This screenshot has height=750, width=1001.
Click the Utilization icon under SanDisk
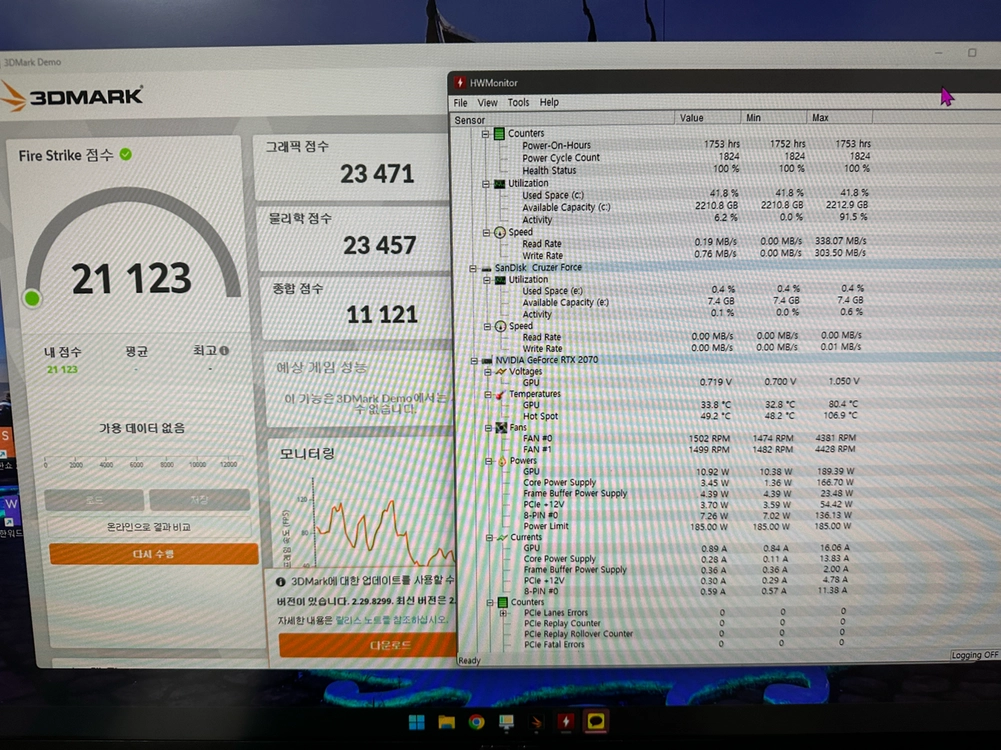pos(500,280)
